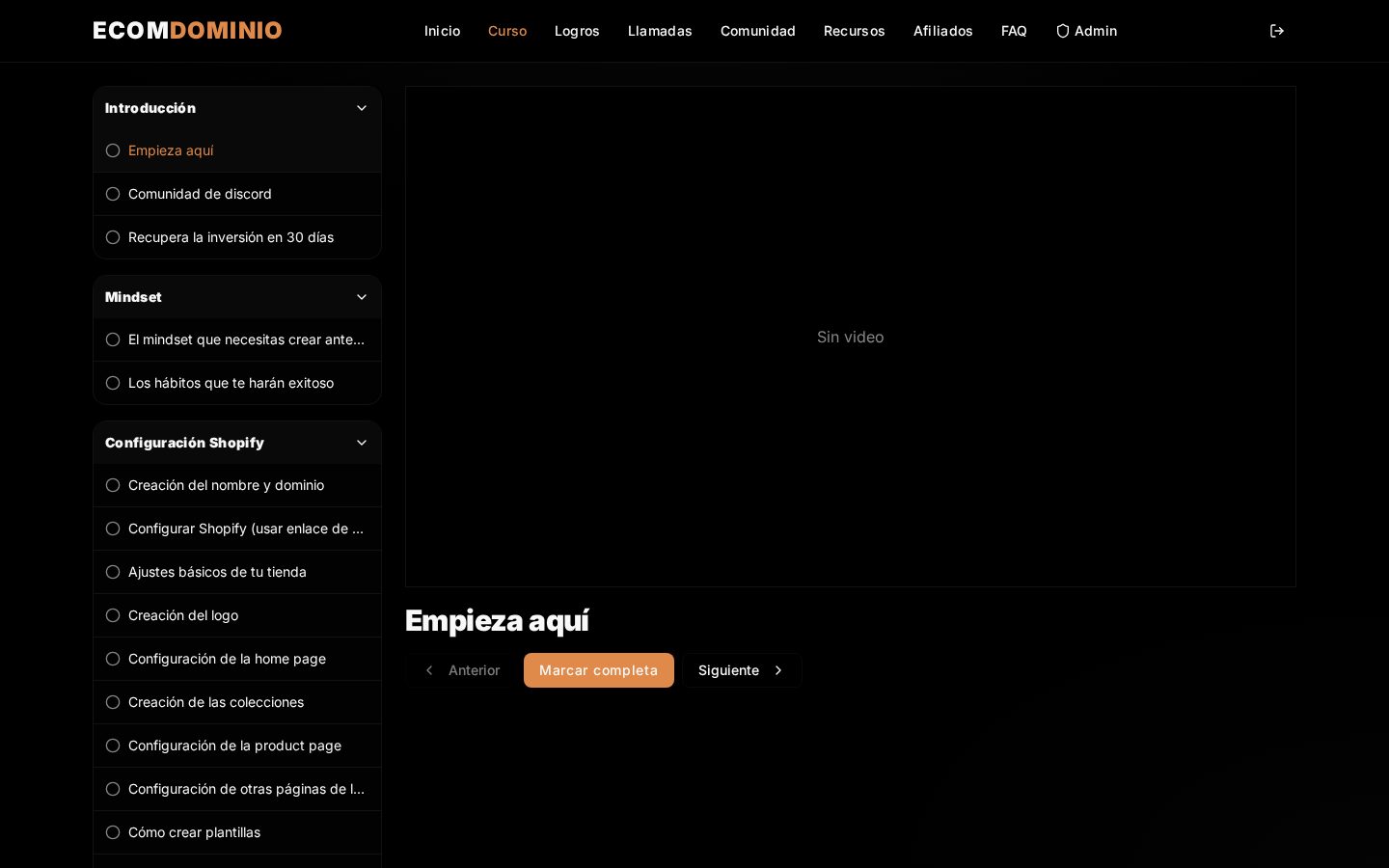Click completion circle for Creación del logo
This screenshot has width=1389, height=868.
(x=113, y=615)
